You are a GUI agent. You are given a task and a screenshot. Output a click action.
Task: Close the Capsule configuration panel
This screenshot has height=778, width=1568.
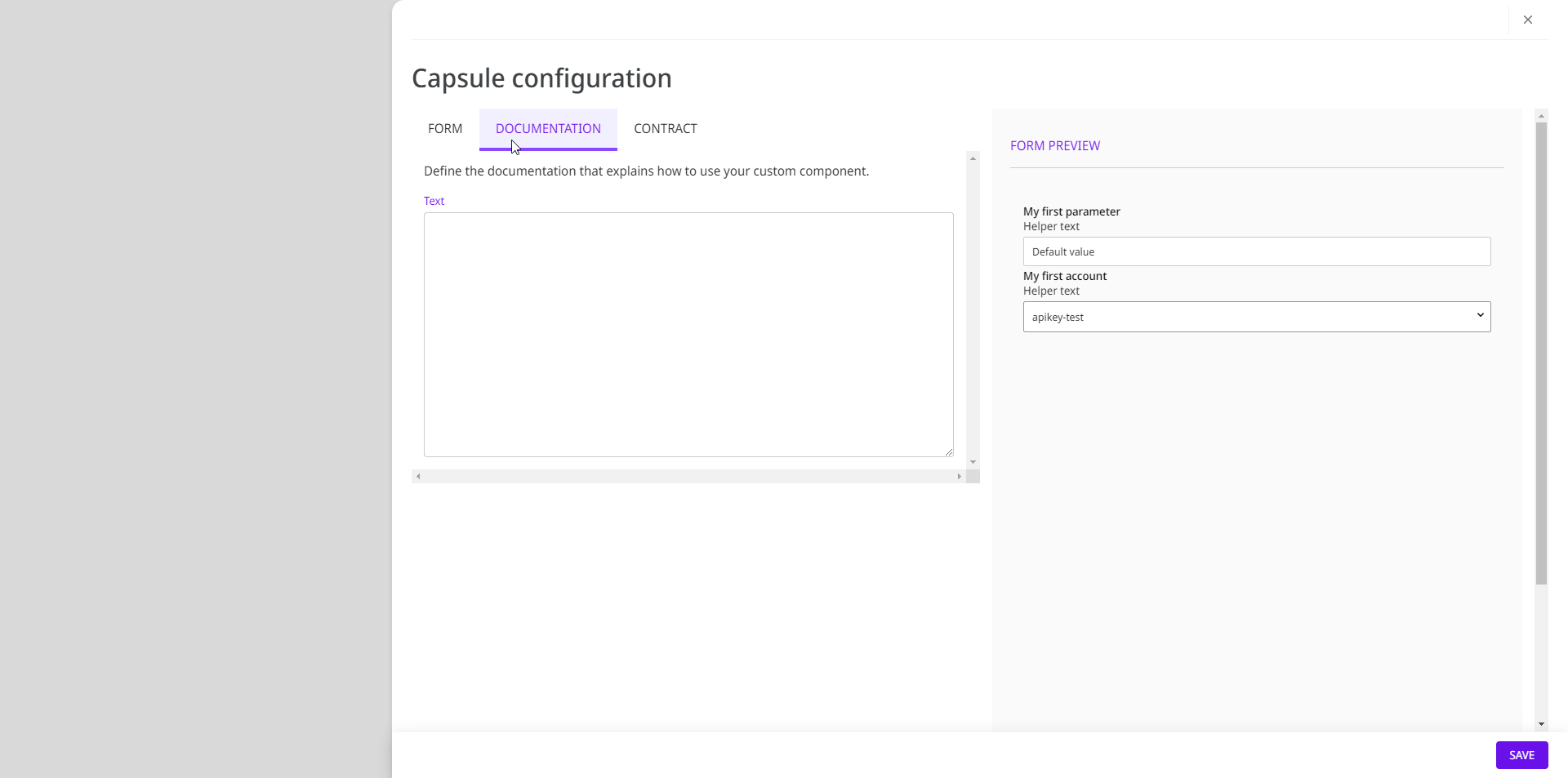point(1527,20)
